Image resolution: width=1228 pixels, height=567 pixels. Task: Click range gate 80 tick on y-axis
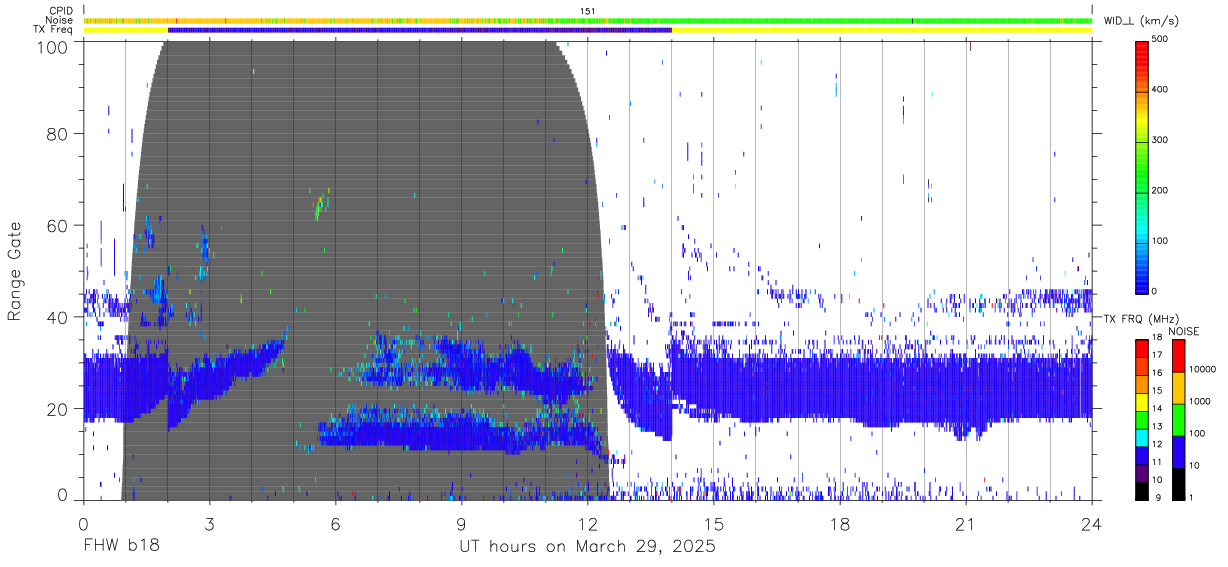point(58,132)
